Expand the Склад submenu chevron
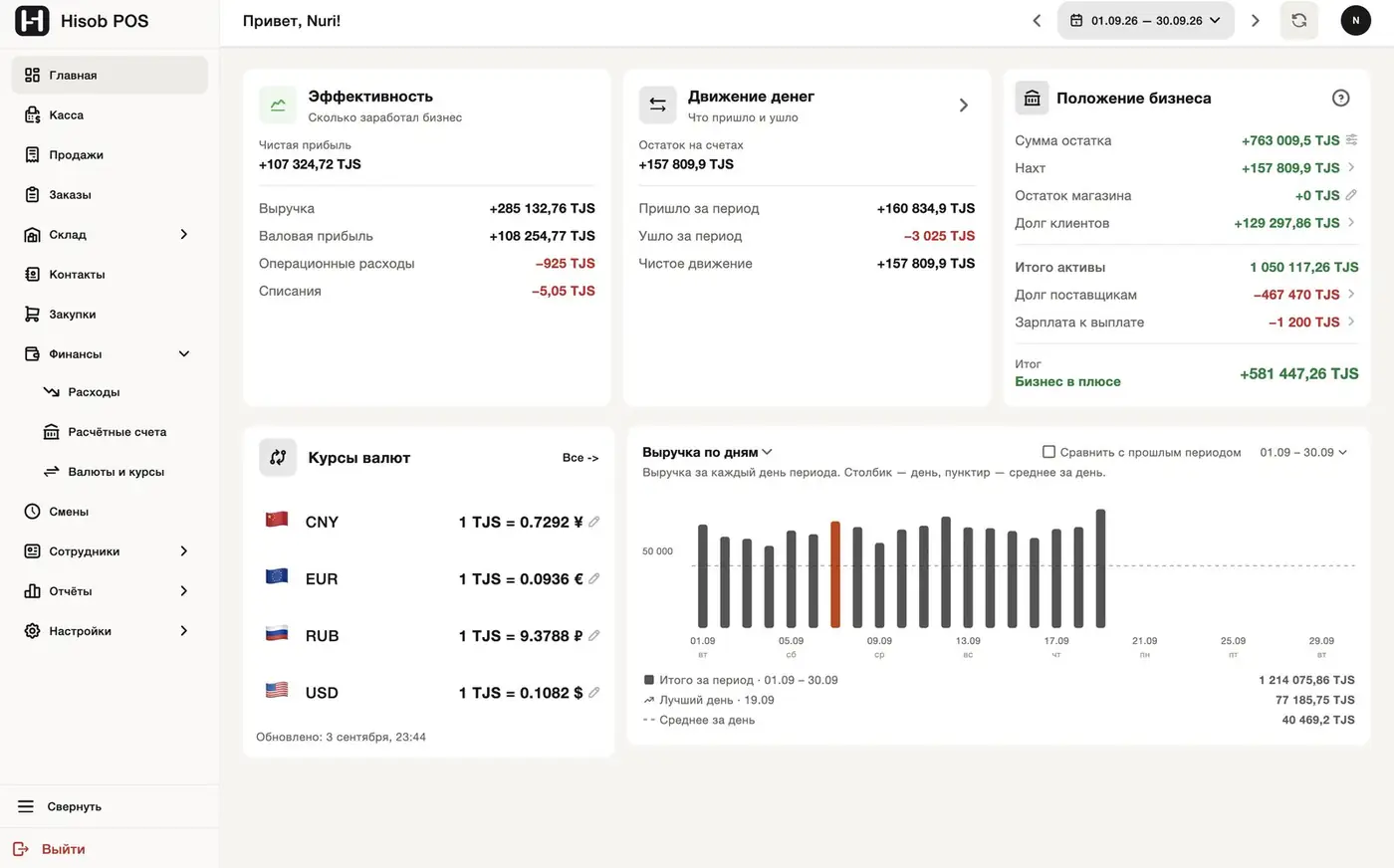The width and height of the screenshot is (1394, 868). click(x=184, y=234)
